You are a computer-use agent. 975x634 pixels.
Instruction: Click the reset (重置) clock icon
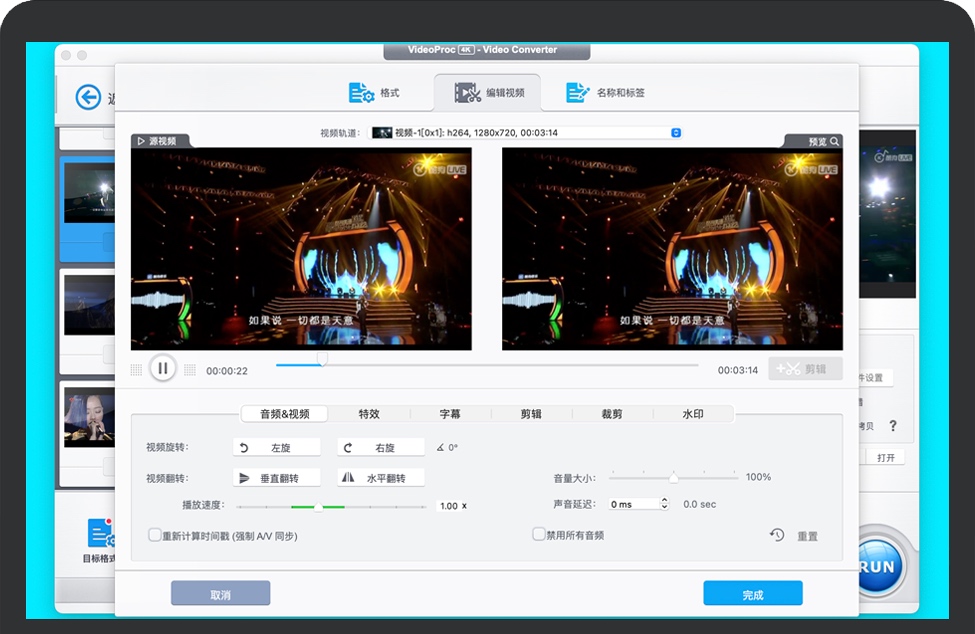coord(777,536)
